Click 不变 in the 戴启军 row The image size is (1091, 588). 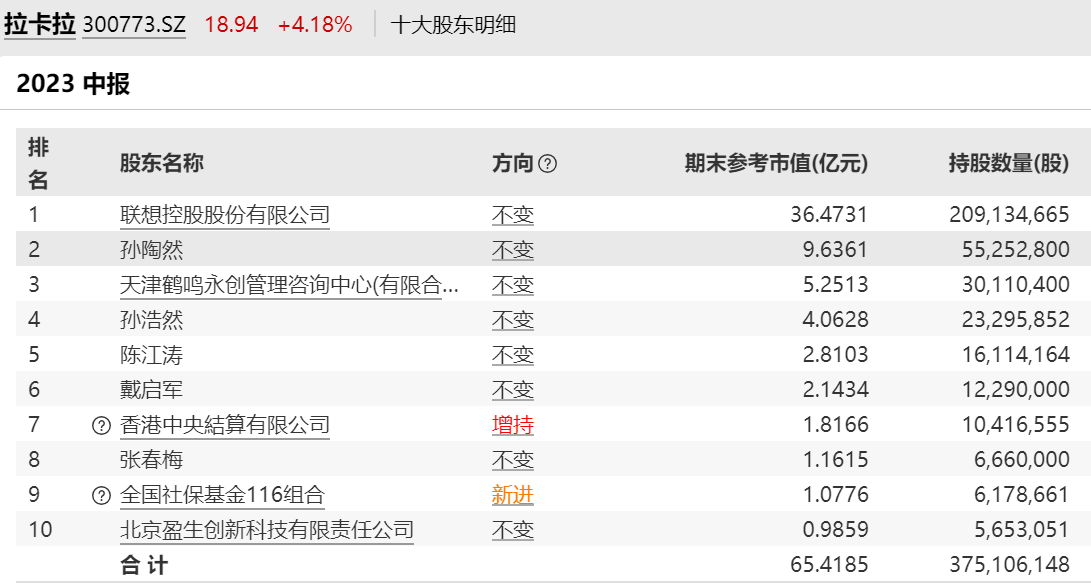513,390
